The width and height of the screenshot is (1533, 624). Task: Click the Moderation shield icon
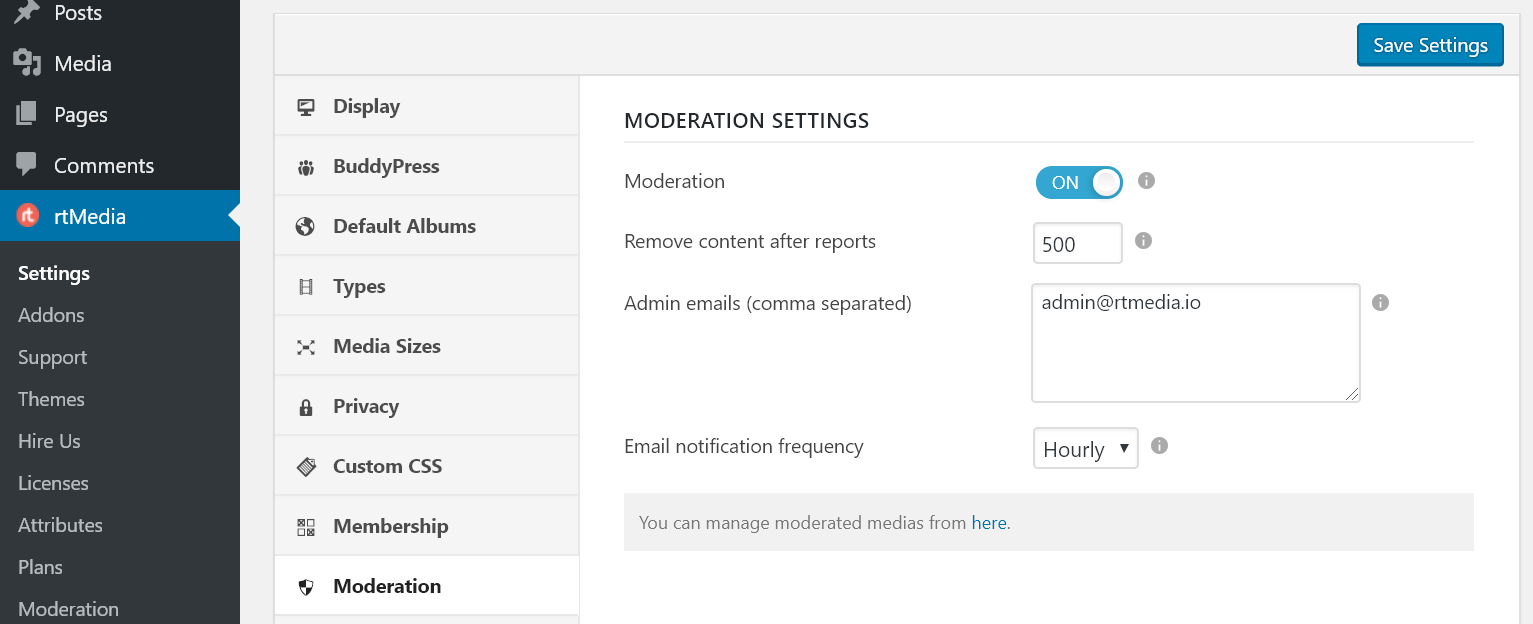coord(306,585)
